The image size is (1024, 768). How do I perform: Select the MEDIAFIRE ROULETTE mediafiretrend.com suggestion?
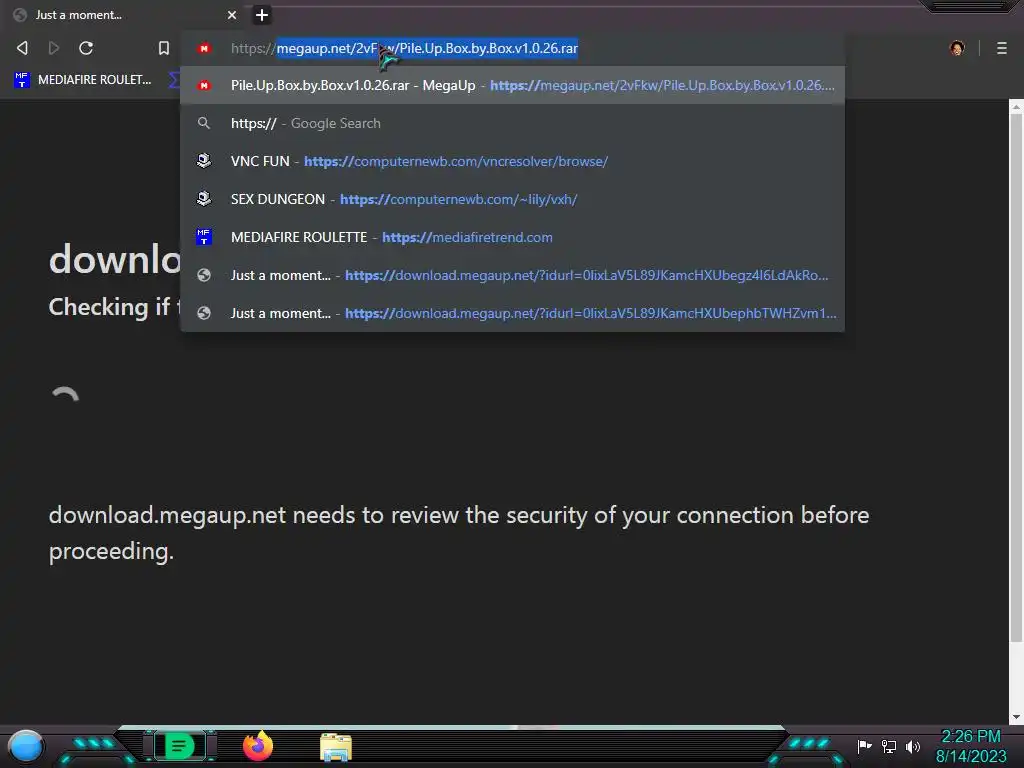point(513,237)
